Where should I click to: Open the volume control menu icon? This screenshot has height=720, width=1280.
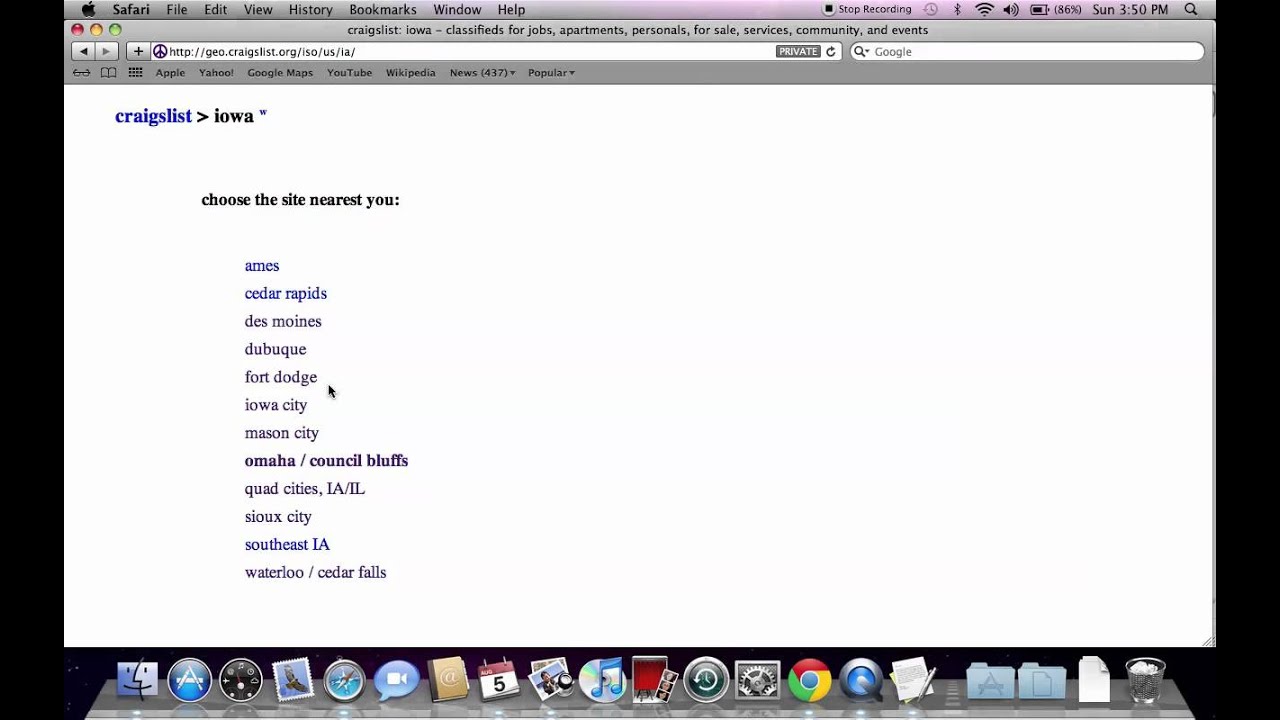tap(1011, 10)
